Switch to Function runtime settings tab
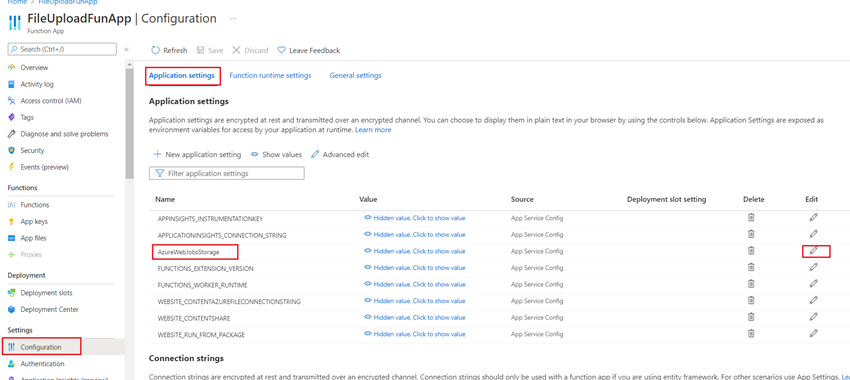The image size is (850, 380). (271, 75)
